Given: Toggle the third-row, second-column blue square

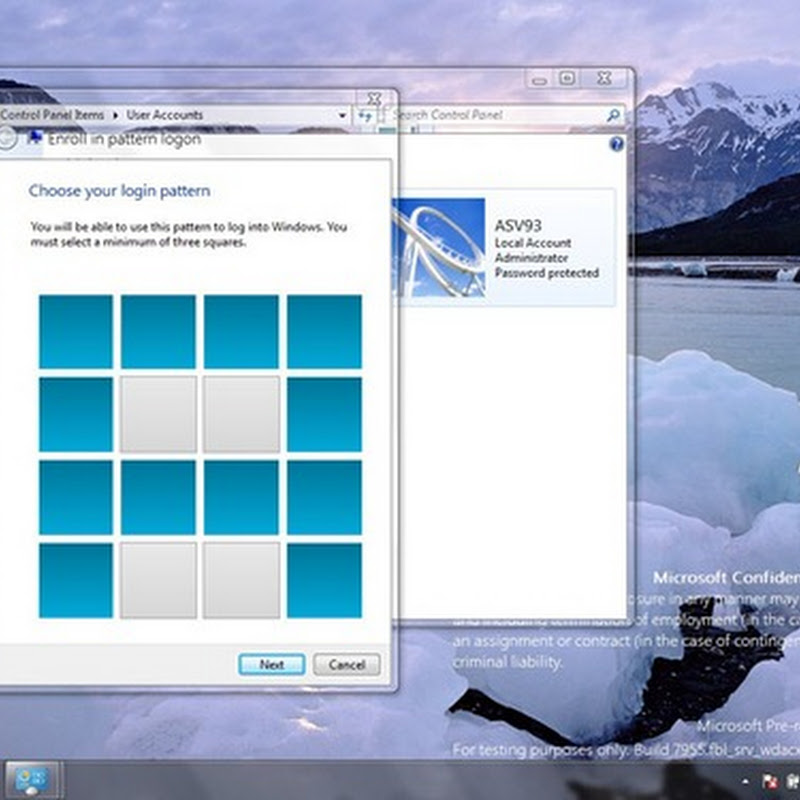Looking at the screenshot, I should click(x=158, y=497).
